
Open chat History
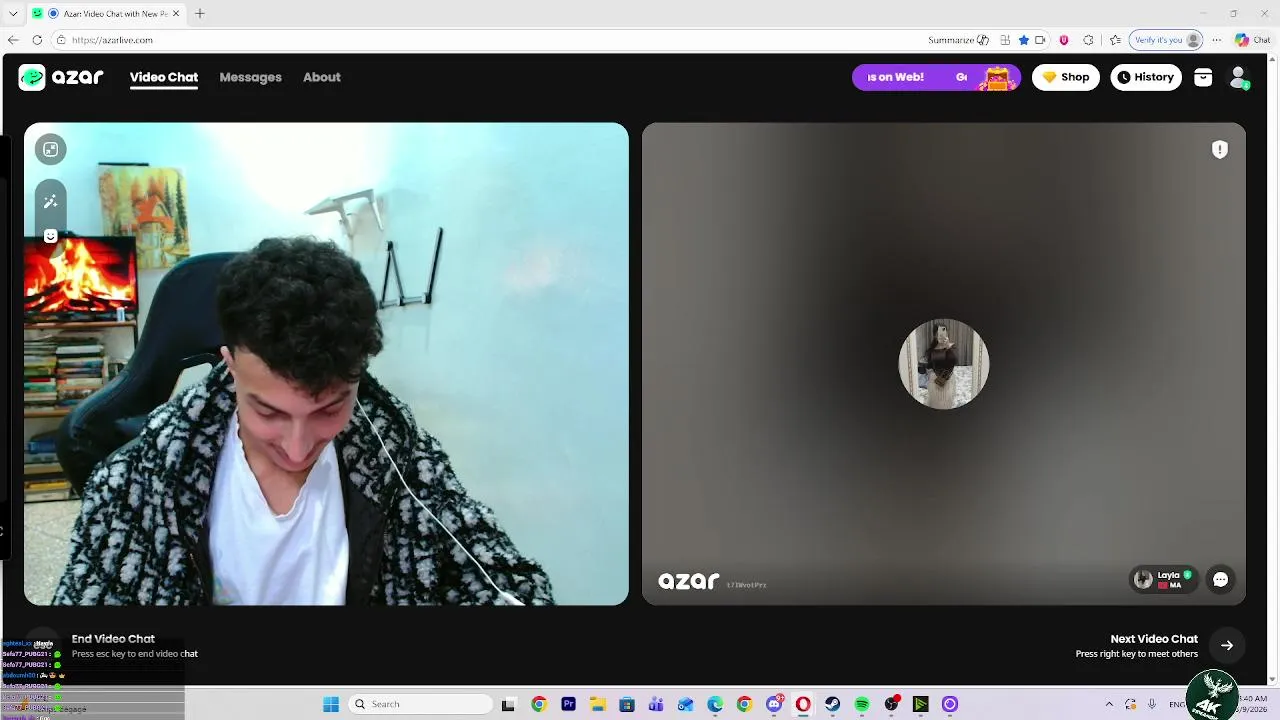(x=1146, y=77)
